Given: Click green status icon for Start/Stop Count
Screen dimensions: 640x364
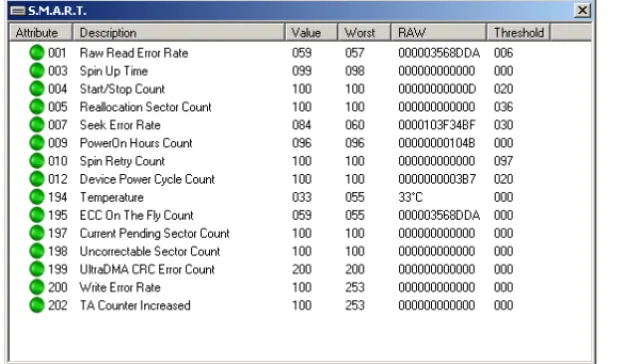Looking at the screenshot, I should 37,89.
